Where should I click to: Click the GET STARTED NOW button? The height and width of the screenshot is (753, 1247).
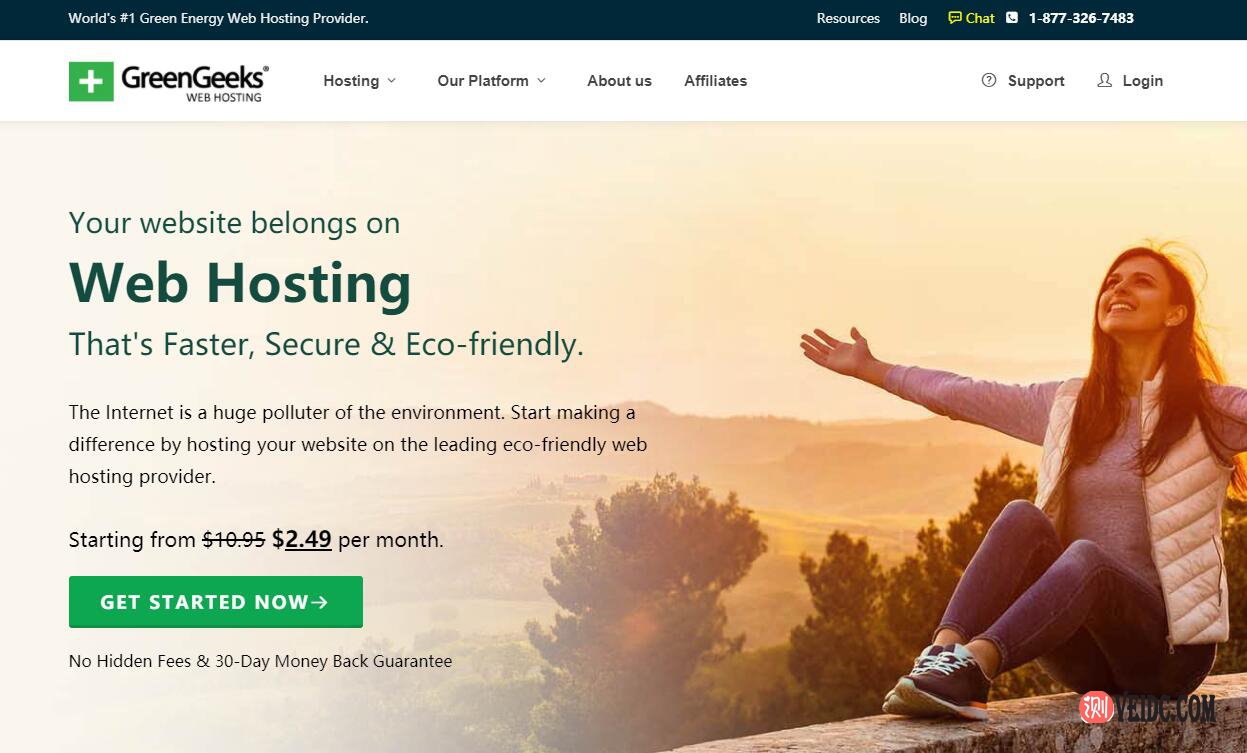(216, 602)
